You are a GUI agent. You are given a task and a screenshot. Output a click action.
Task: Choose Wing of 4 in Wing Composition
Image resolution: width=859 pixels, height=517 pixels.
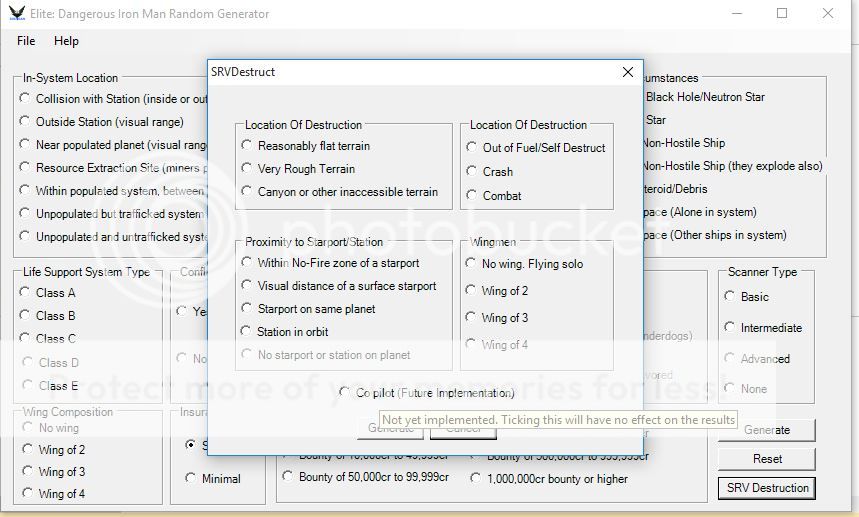coord(54,493)
